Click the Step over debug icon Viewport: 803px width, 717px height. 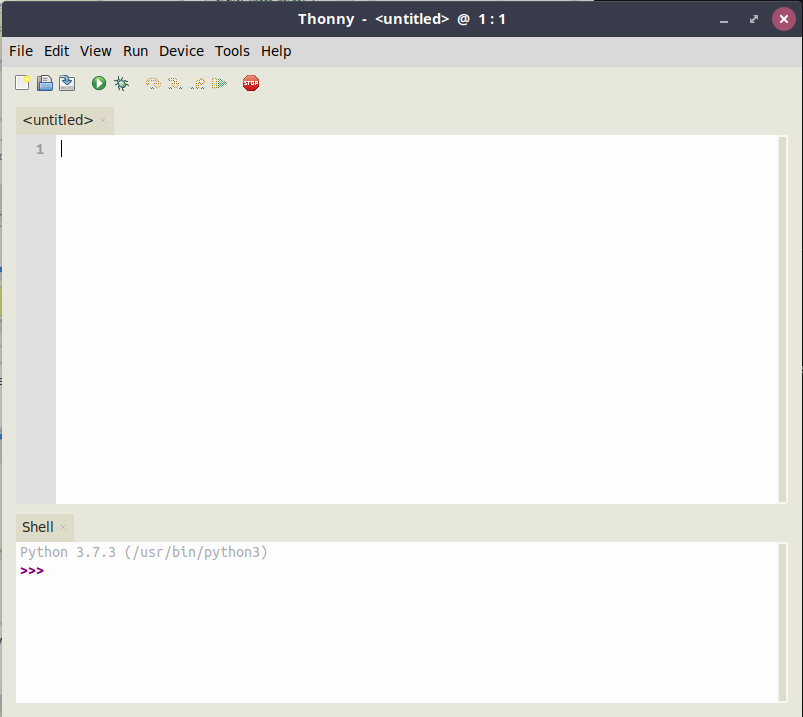coord(153,83)
